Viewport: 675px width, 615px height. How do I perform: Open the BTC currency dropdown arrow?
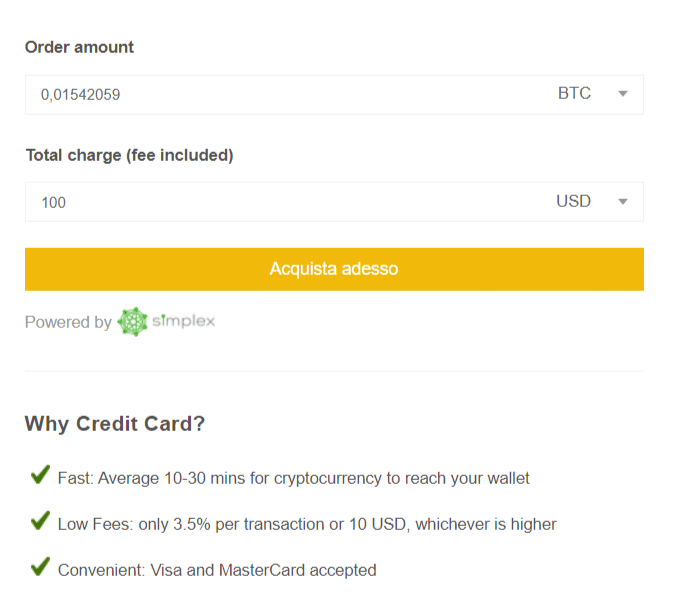(x=622, y=94)
